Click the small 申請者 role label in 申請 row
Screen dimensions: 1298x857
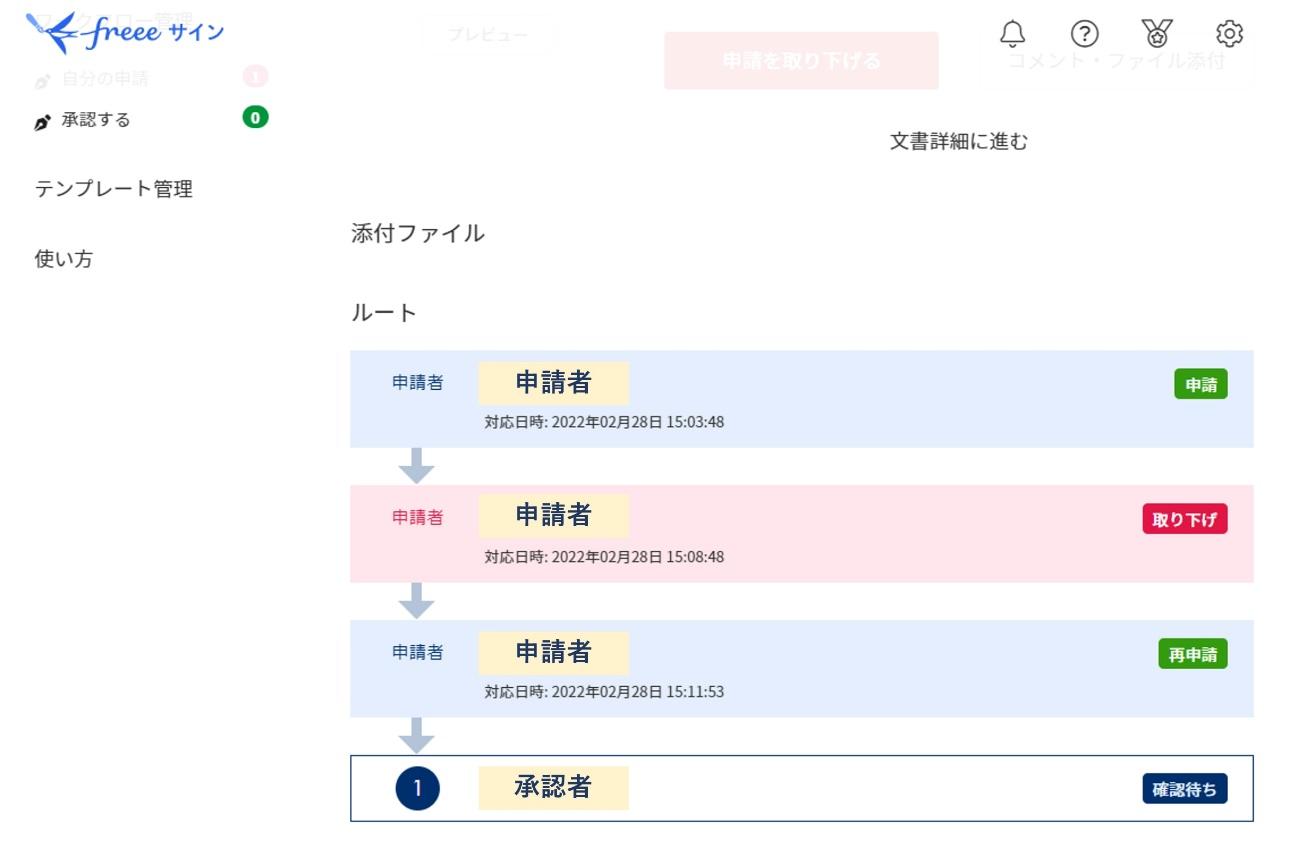(x=417, y=383)
